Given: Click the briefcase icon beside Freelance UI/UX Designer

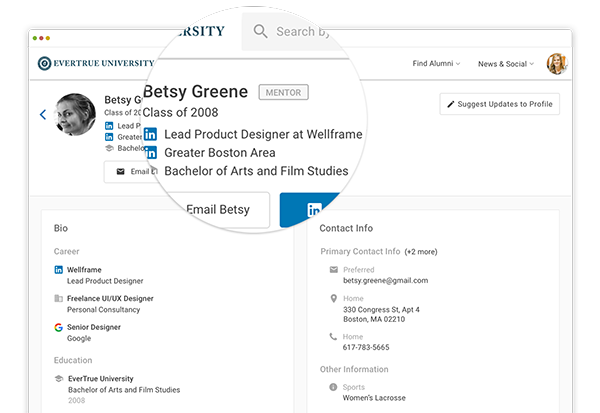Looking at the screenshot, I should (58, 298).
